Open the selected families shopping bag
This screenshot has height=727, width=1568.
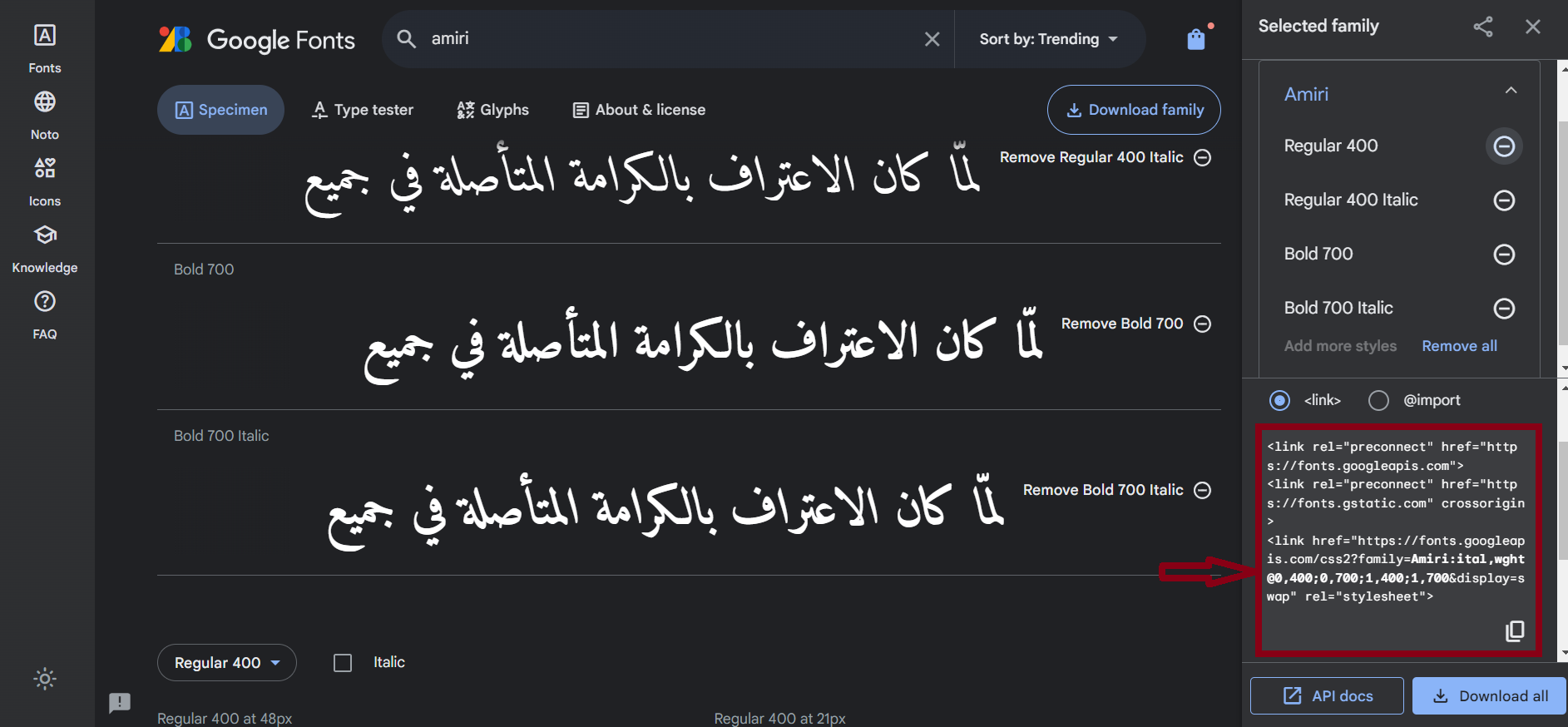pyautogui.click(x=1196, y=39)
